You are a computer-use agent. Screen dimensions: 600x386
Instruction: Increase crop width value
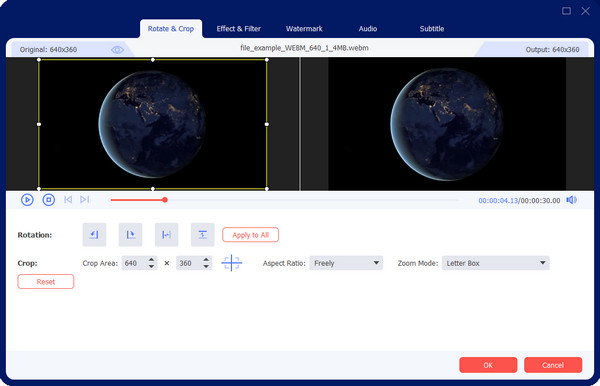pos(152,260)
